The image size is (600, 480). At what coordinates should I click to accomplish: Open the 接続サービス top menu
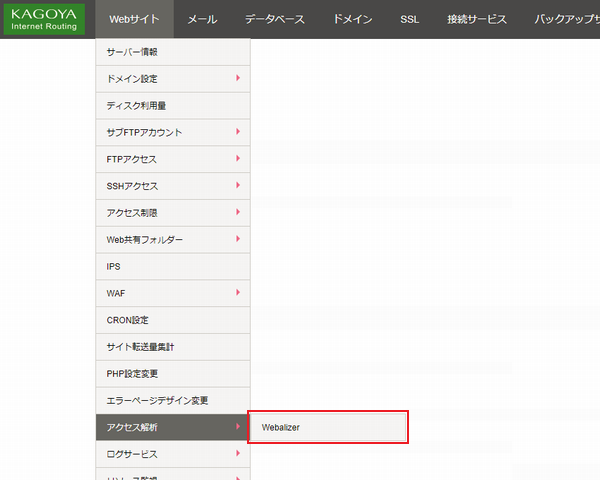point(477,19)
